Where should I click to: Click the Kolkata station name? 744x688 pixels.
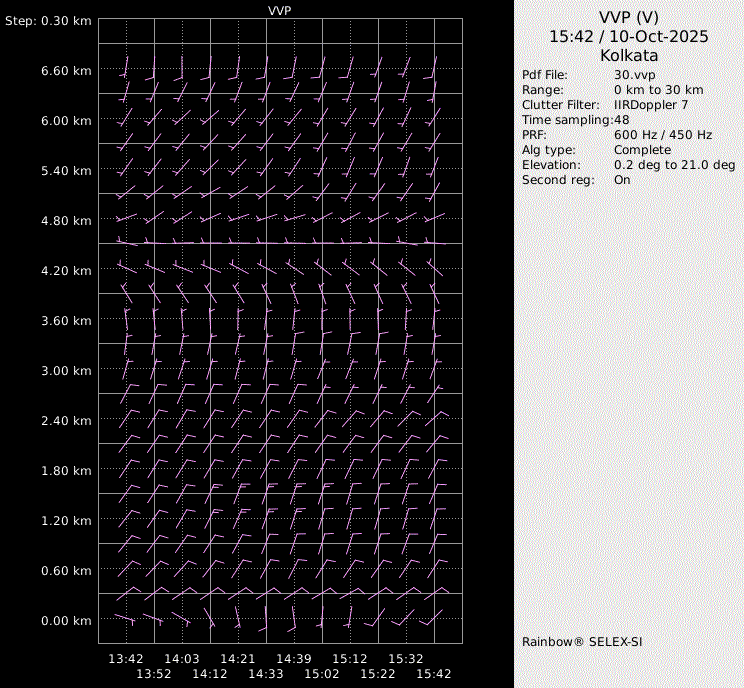(x=628, y=55)
